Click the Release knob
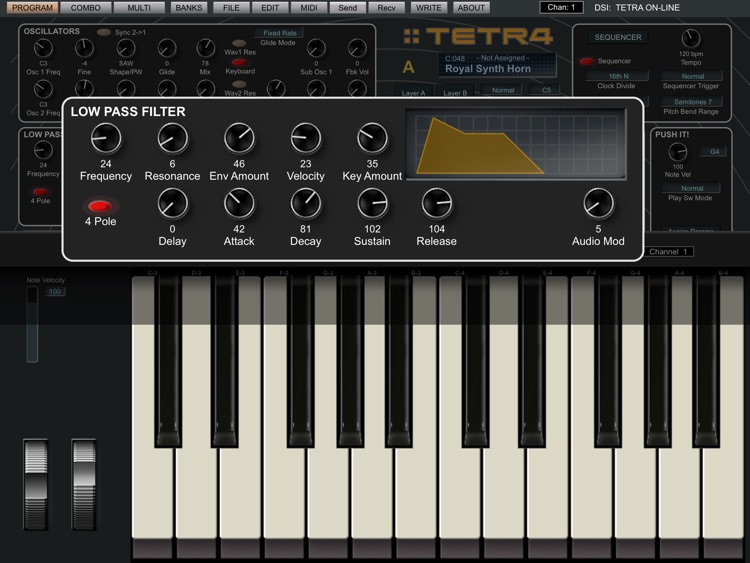Image resolution: width=750 pixels, height=563 pixels. [437, 203]
